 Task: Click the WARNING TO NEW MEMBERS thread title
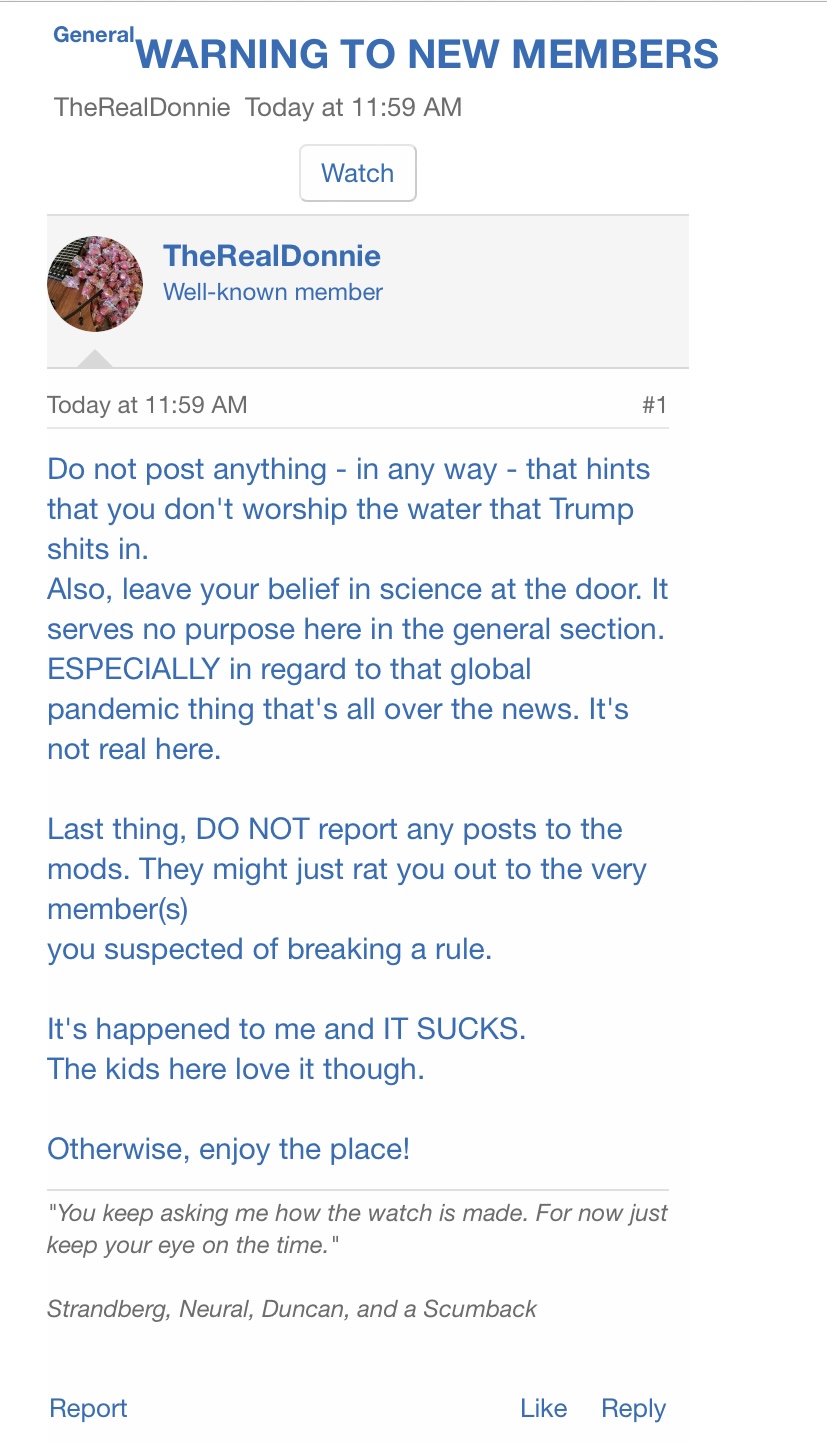pos(427,54)
